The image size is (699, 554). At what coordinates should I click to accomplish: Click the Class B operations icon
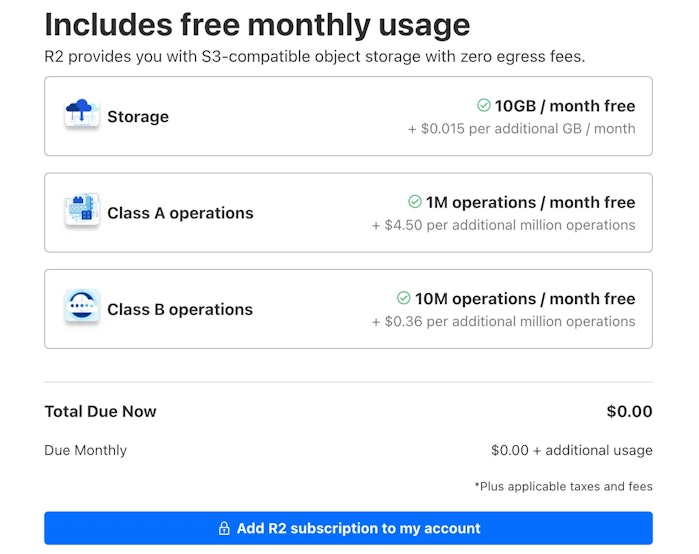[82, 306]
